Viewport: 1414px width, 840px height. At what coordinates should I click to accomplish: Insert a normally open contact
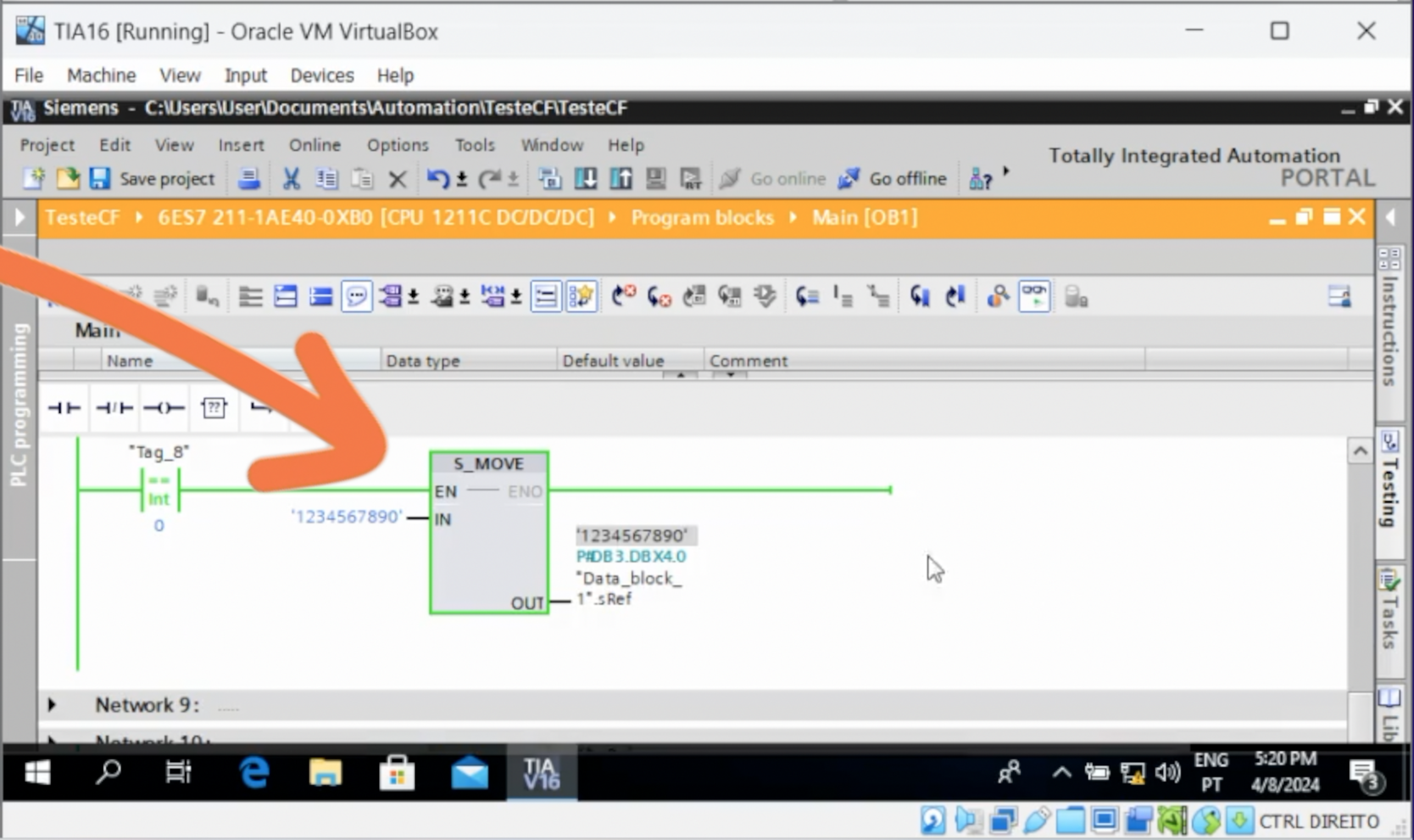click(x=63, y=407)
